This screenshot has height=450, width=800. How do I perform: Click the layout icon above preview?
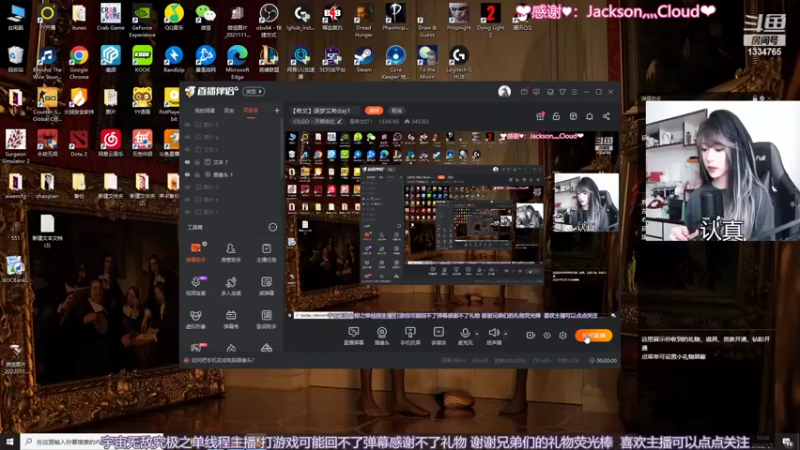point(573,116)
